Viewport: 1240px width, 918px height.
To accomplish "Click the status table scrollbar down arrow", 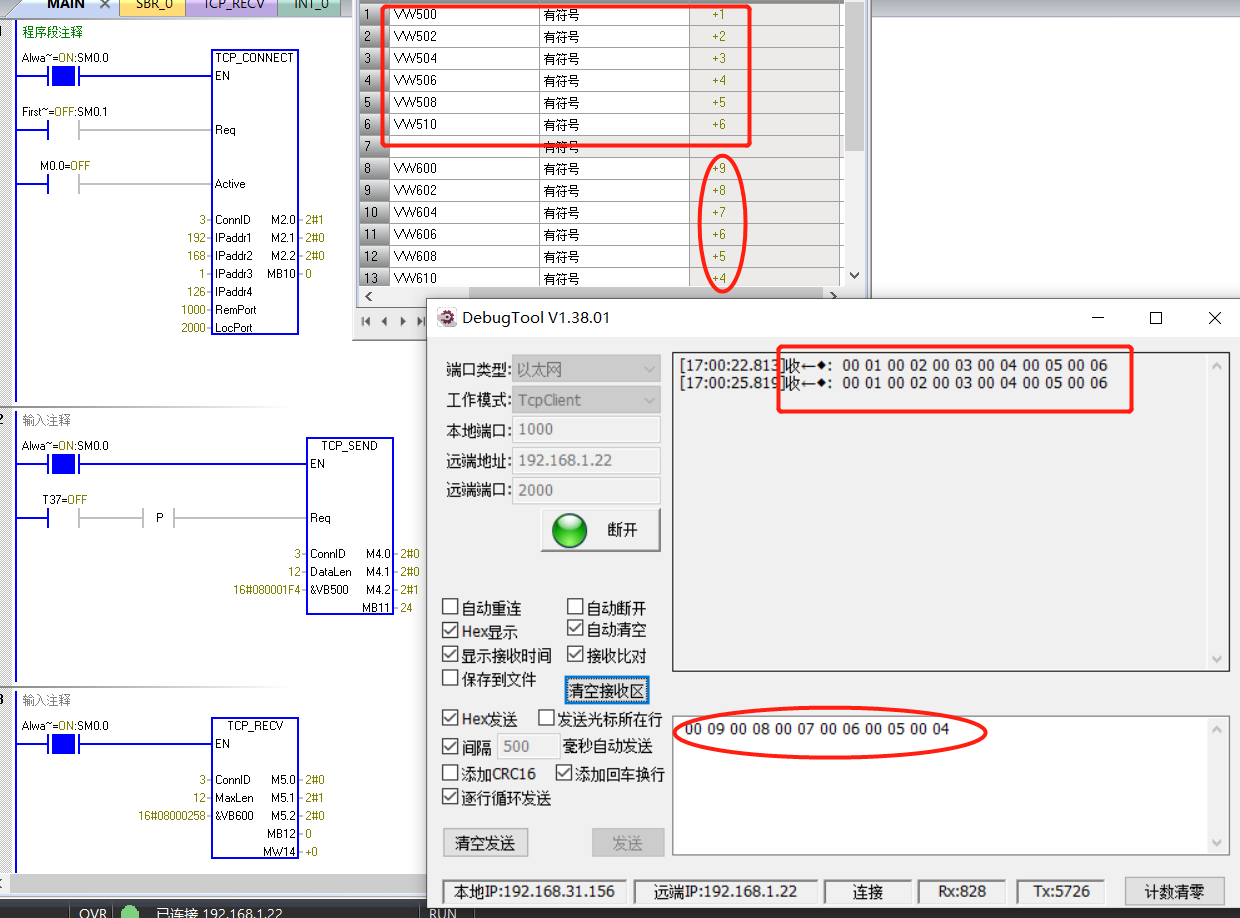I will pos(852,276).
